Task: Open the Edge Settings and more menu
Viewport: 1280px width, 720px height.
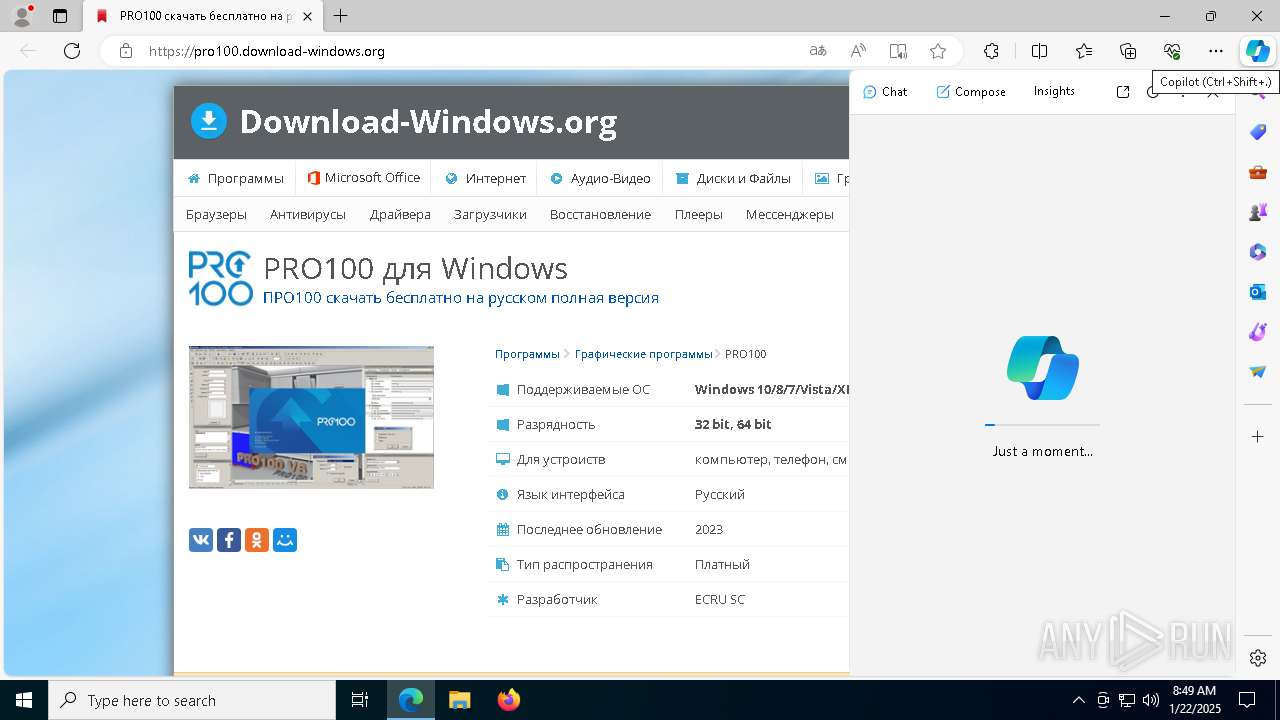Action: pyautogui.click(x=1216, y=51)
